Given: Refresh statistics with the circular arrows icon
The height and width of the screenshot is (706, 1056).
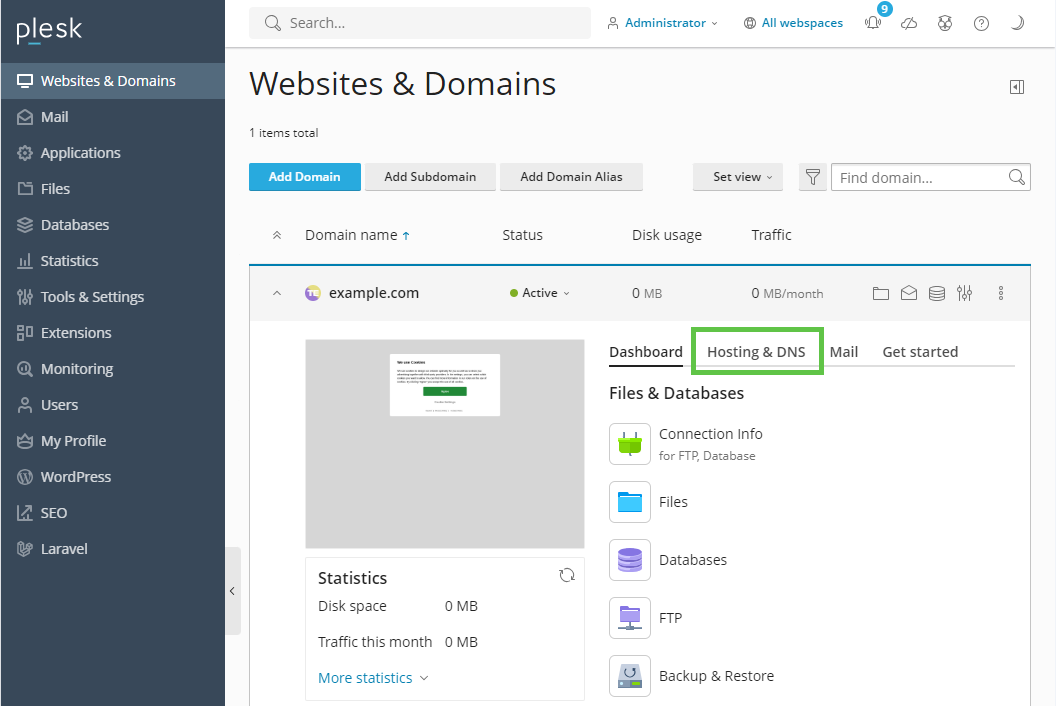Looking at the screenshot, I should click(567, 575).
